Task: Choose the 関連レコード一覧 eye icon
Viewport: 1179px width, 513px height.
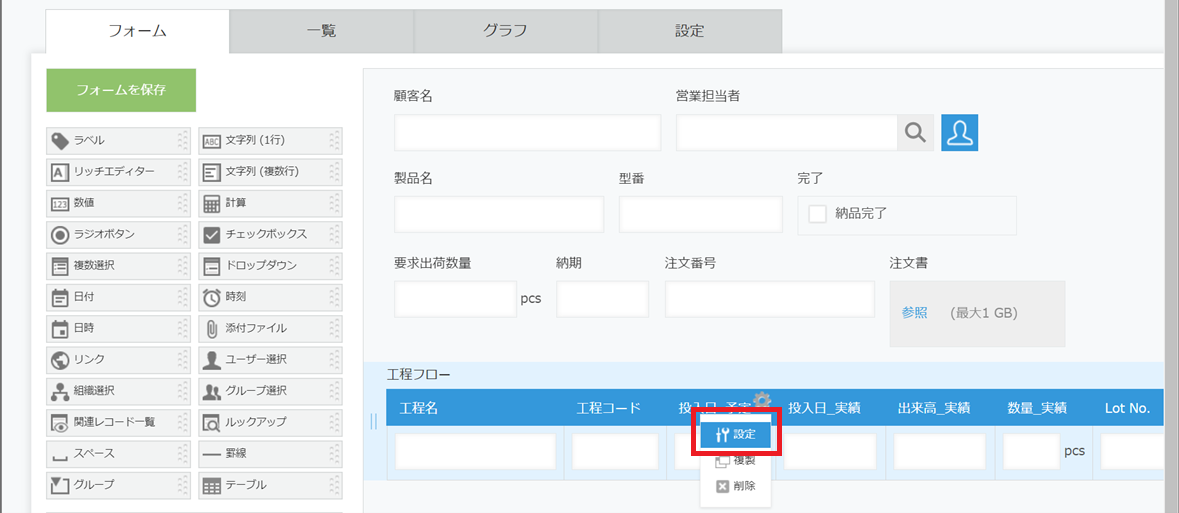Action: (60, 422)
